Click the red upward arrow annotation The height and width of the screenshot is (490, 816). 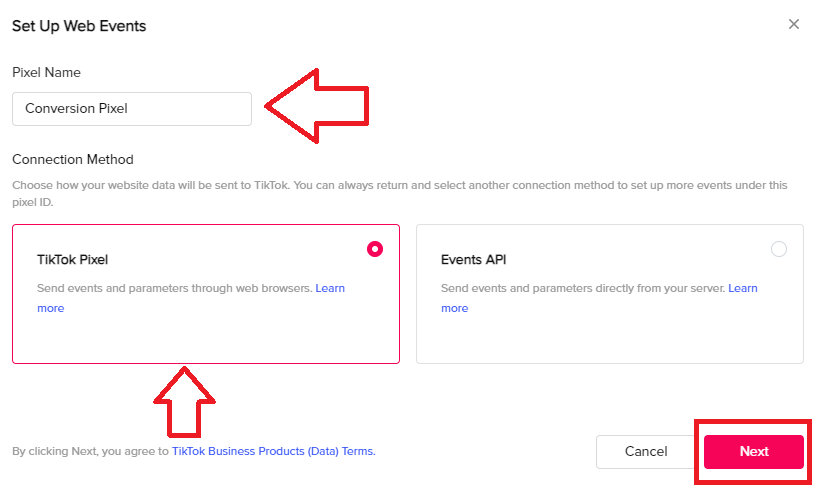[184, 402]
